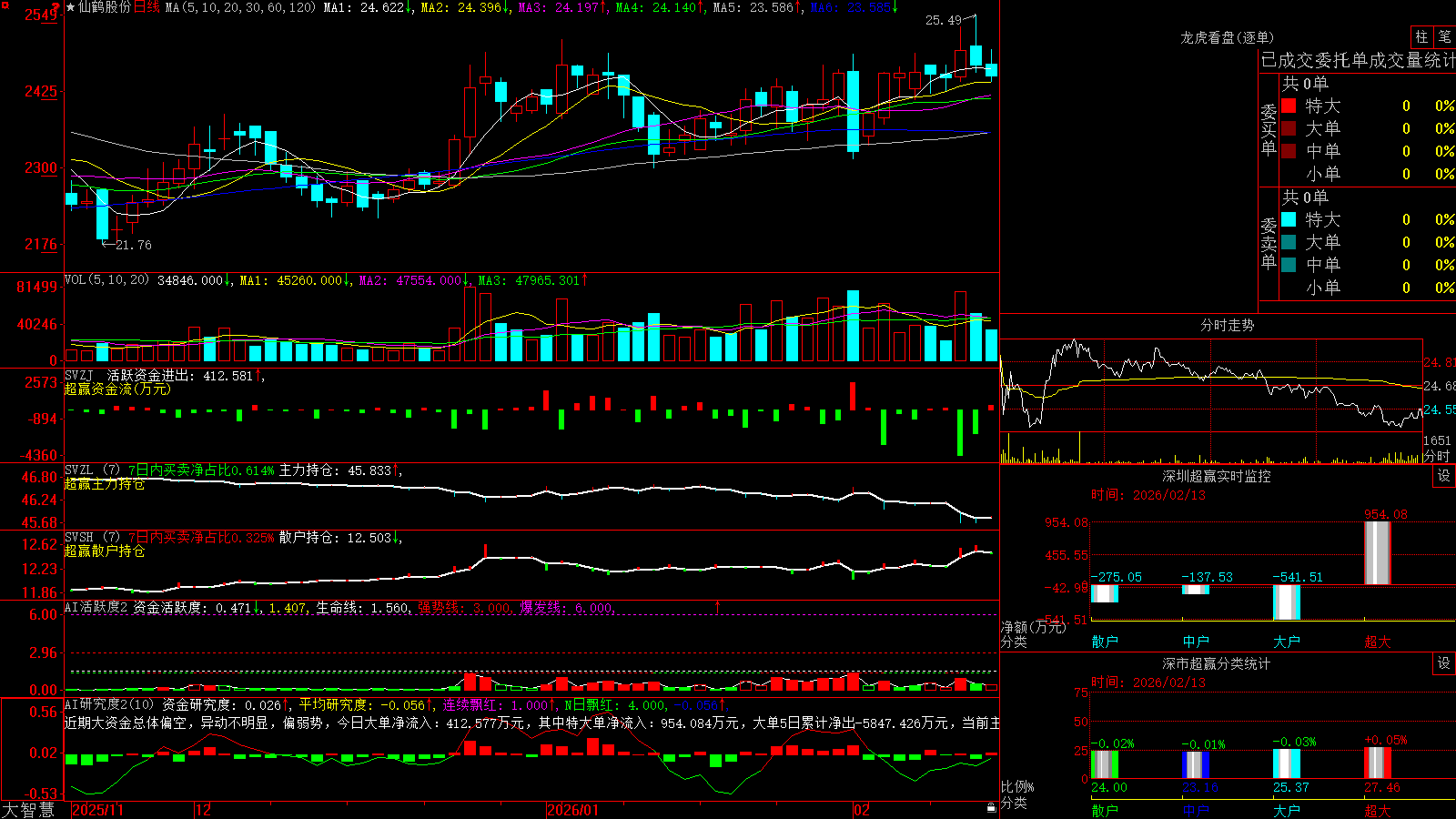Click the cyan 特大 swatch under 委卖单
The image size is (1456, 819).
(x=1289, y=219)
